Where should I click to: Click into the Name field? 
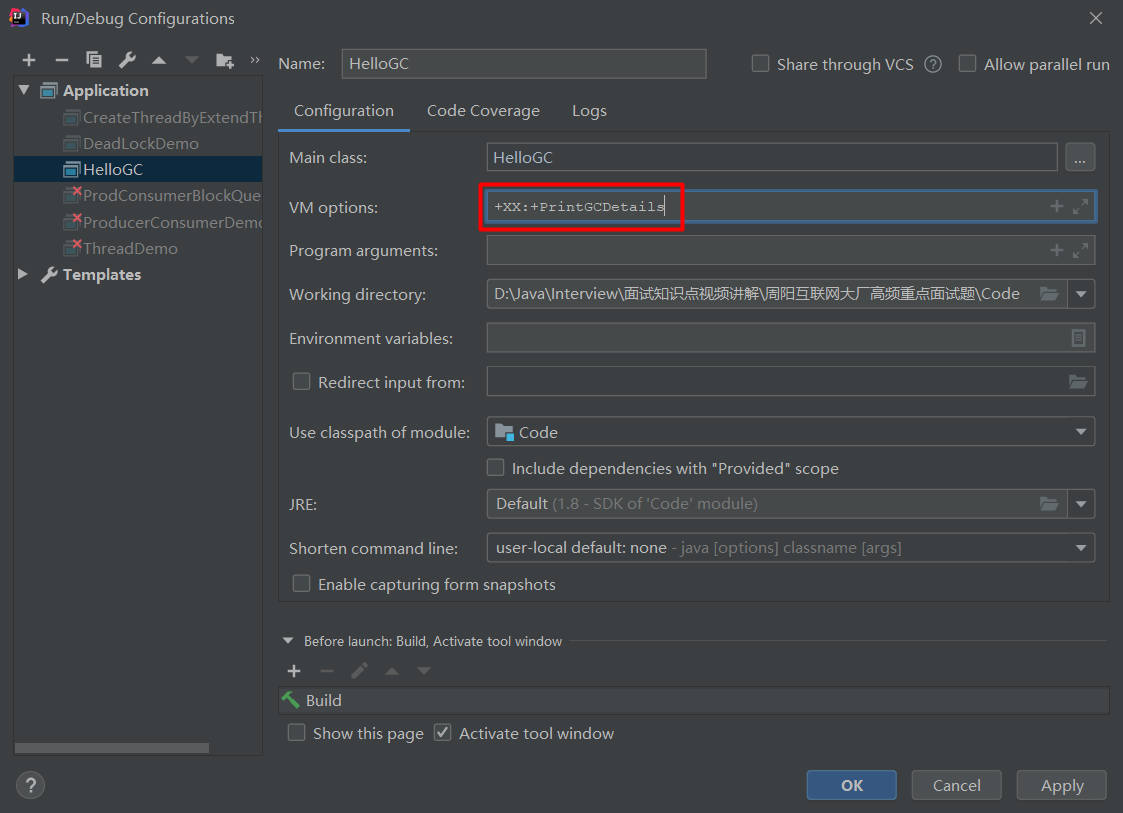[524, 64]
